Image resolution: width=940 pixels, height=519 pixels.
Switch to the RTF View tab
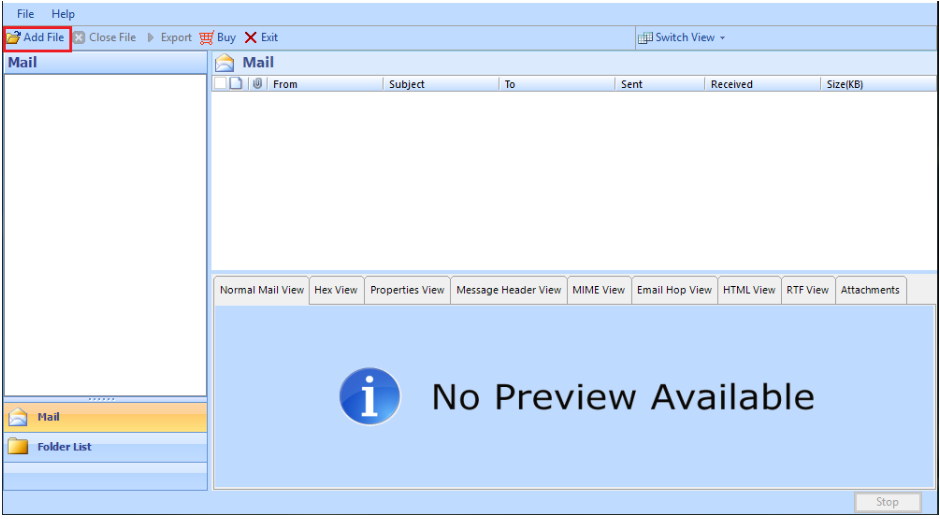coord(808,290)
